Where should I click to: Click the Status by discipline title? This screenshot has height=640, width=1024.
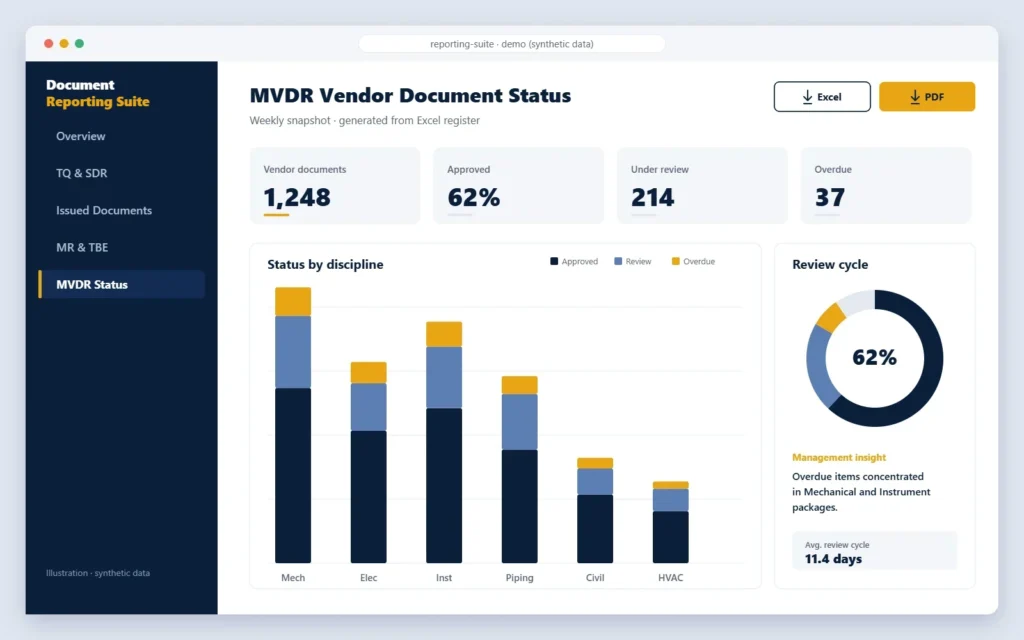325,264
